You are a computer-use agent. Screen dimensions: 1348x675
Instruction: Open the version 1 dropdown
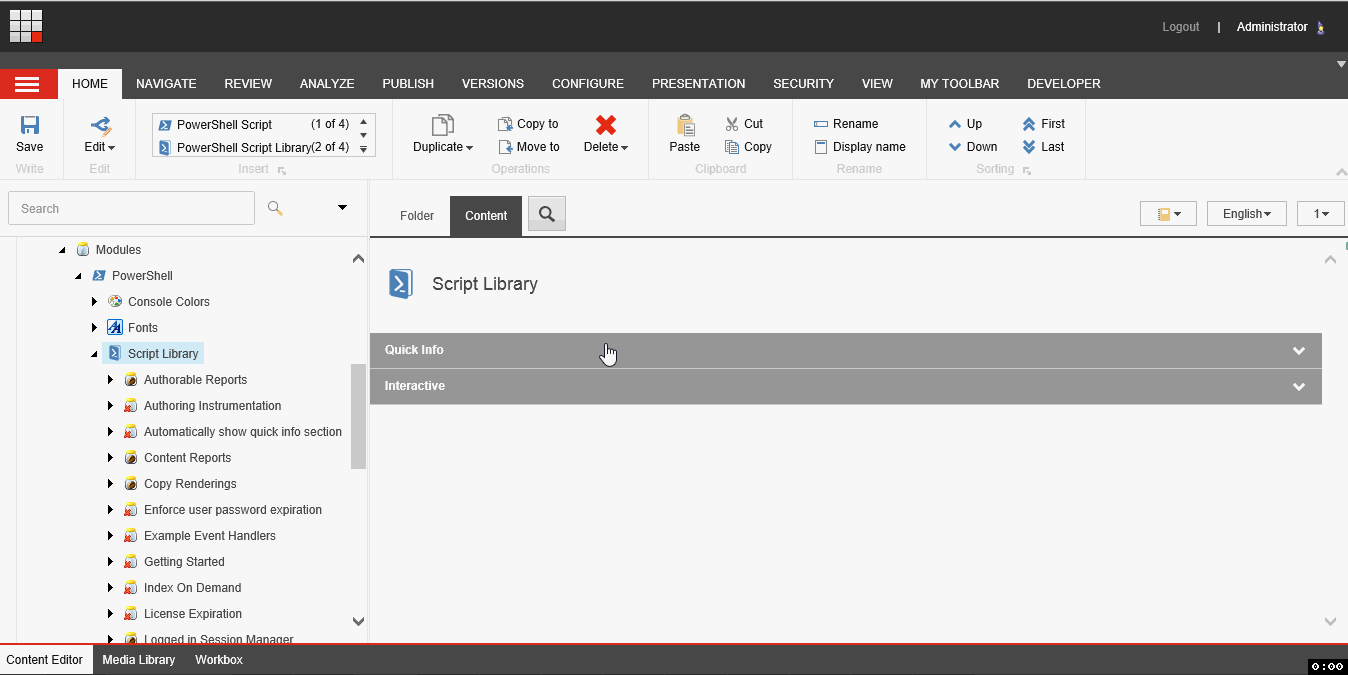click(1321, 213)
